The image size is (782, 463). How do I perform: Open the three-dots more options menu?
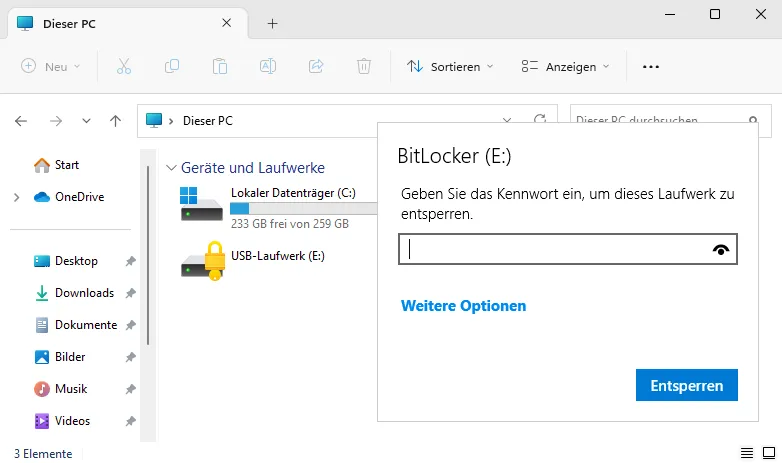[x=650, y=66]
